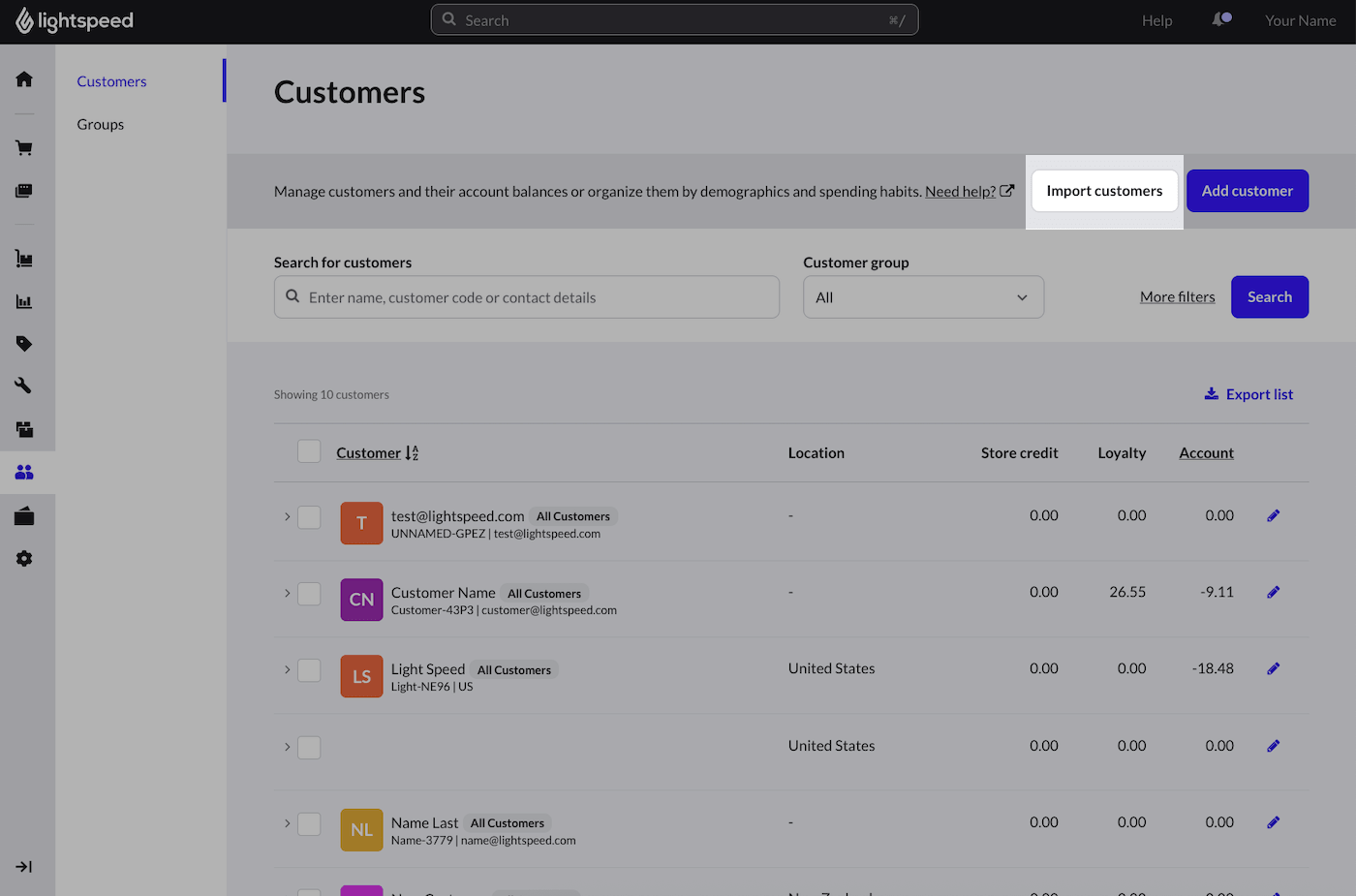The height and width of the screenshot is (896, 1356).
Task: Open the Sell cart icon in the sidebar
Action: tap(24, 148)
